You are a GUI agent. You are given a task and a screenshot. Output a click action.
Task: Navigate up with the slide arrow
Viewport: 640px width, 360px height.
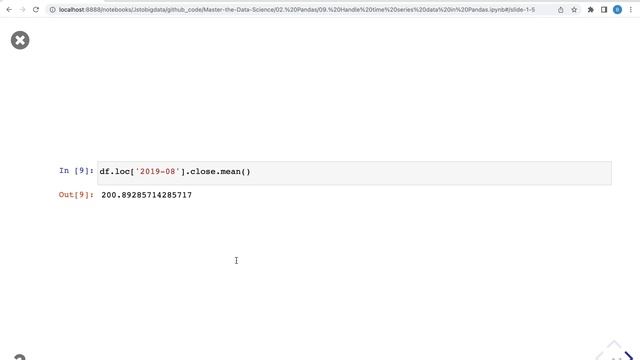pos(614,344)
